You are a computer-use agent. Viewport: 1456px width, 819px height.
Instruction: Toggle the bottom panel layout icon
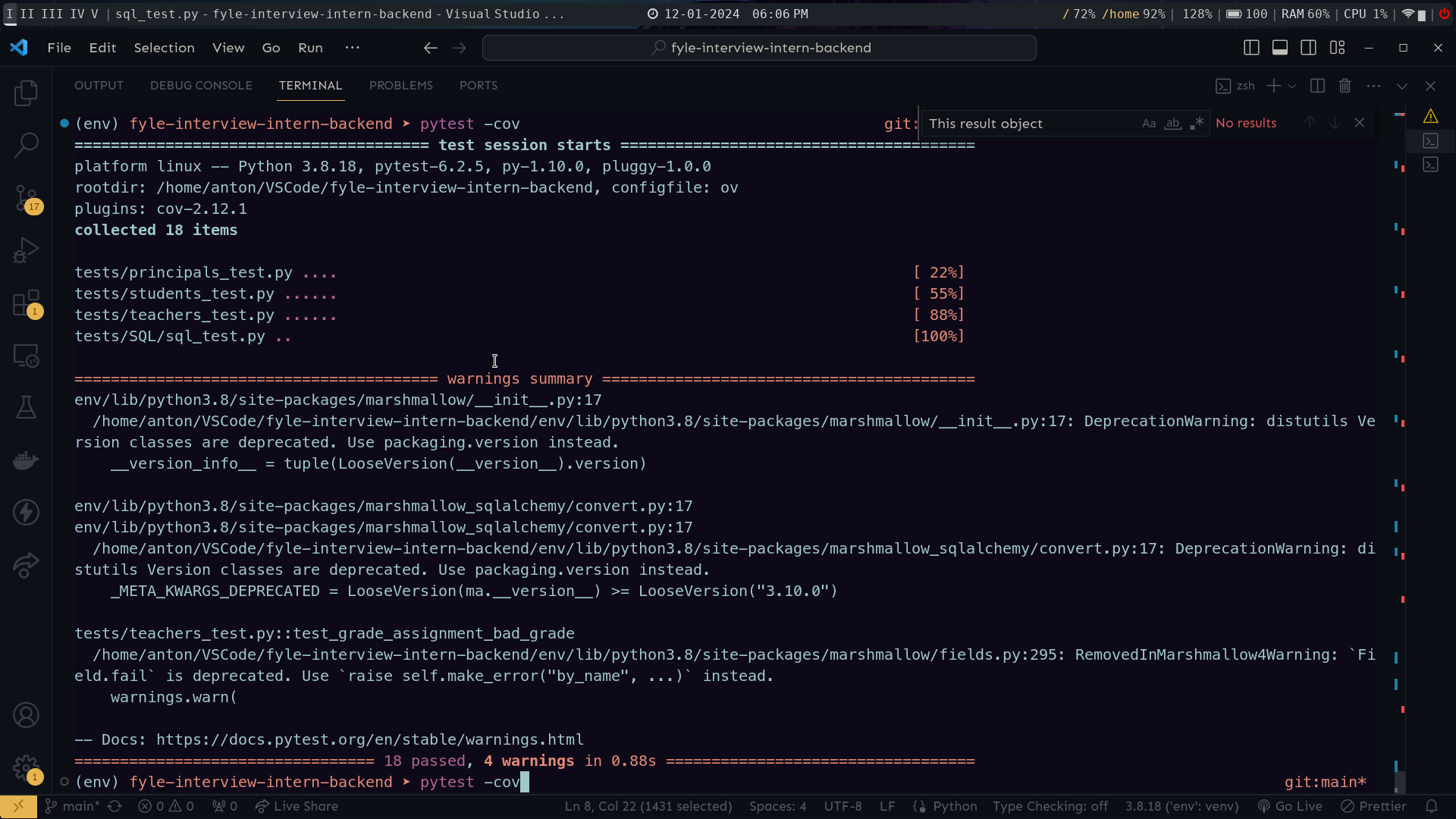point(1280,48)
